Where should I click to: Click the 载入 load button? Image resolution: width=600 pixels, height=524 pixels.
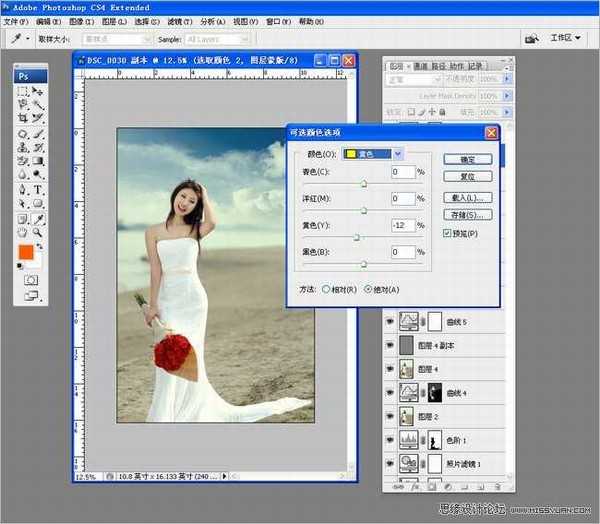[x=467, y=197]
